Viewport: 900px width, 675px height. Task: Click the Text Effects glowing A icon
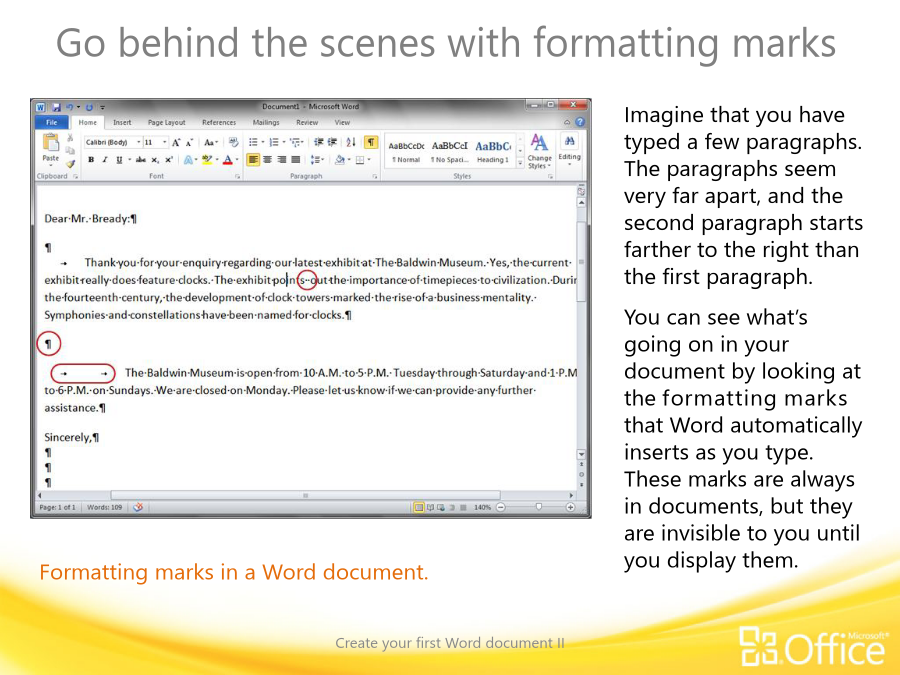[188, 160]
